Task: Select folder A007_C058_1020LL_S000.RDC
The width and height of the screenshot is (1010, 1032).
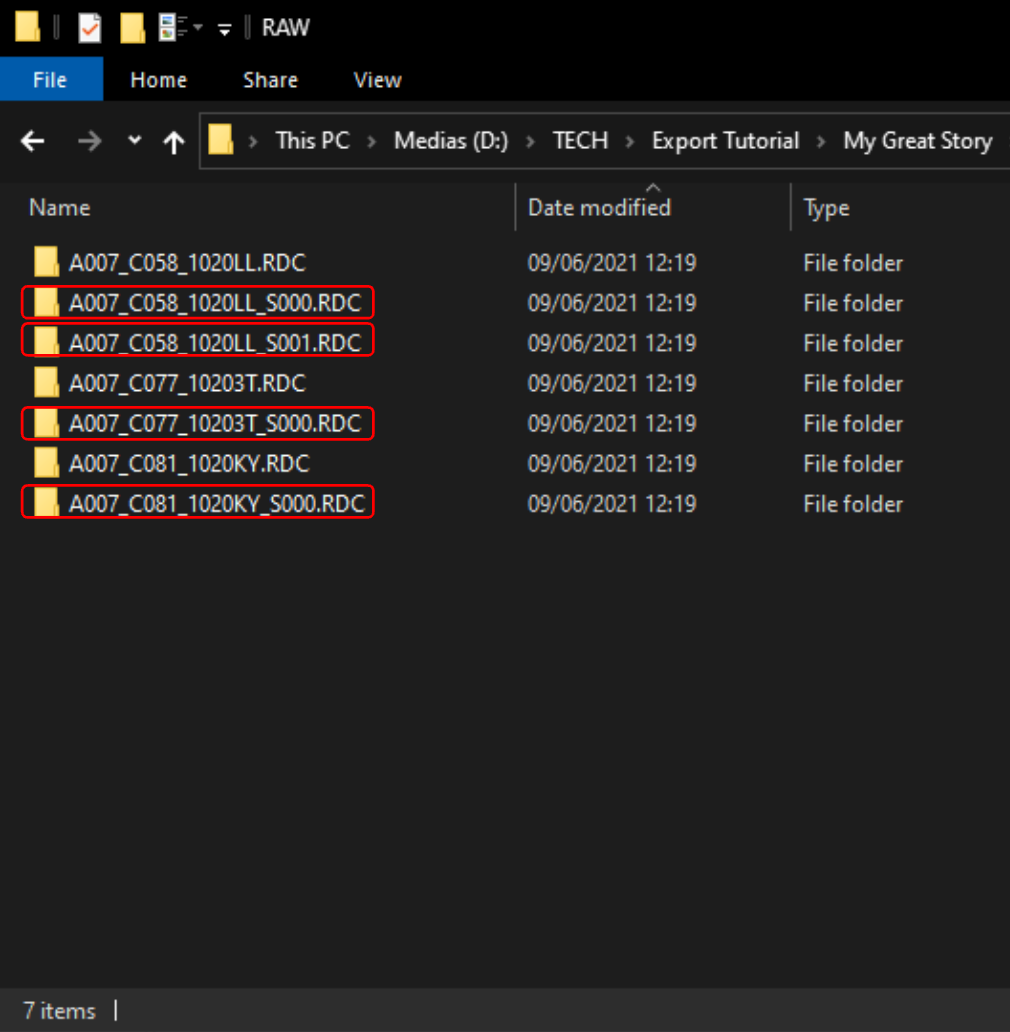Action: (x=215, y=303)
